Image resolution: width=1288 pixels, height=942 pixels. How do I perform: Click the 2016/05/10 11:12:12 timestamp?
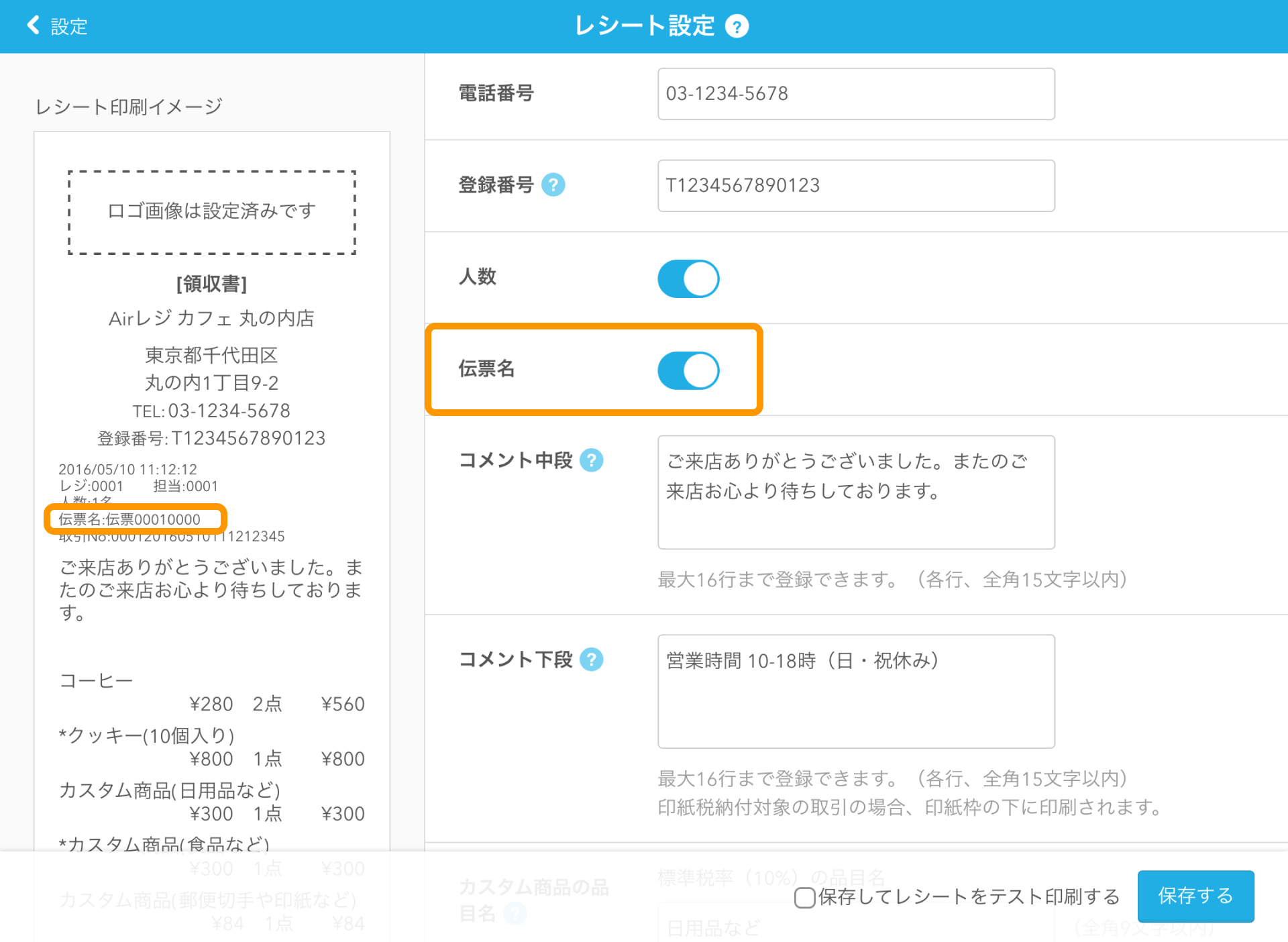point(127,469)
